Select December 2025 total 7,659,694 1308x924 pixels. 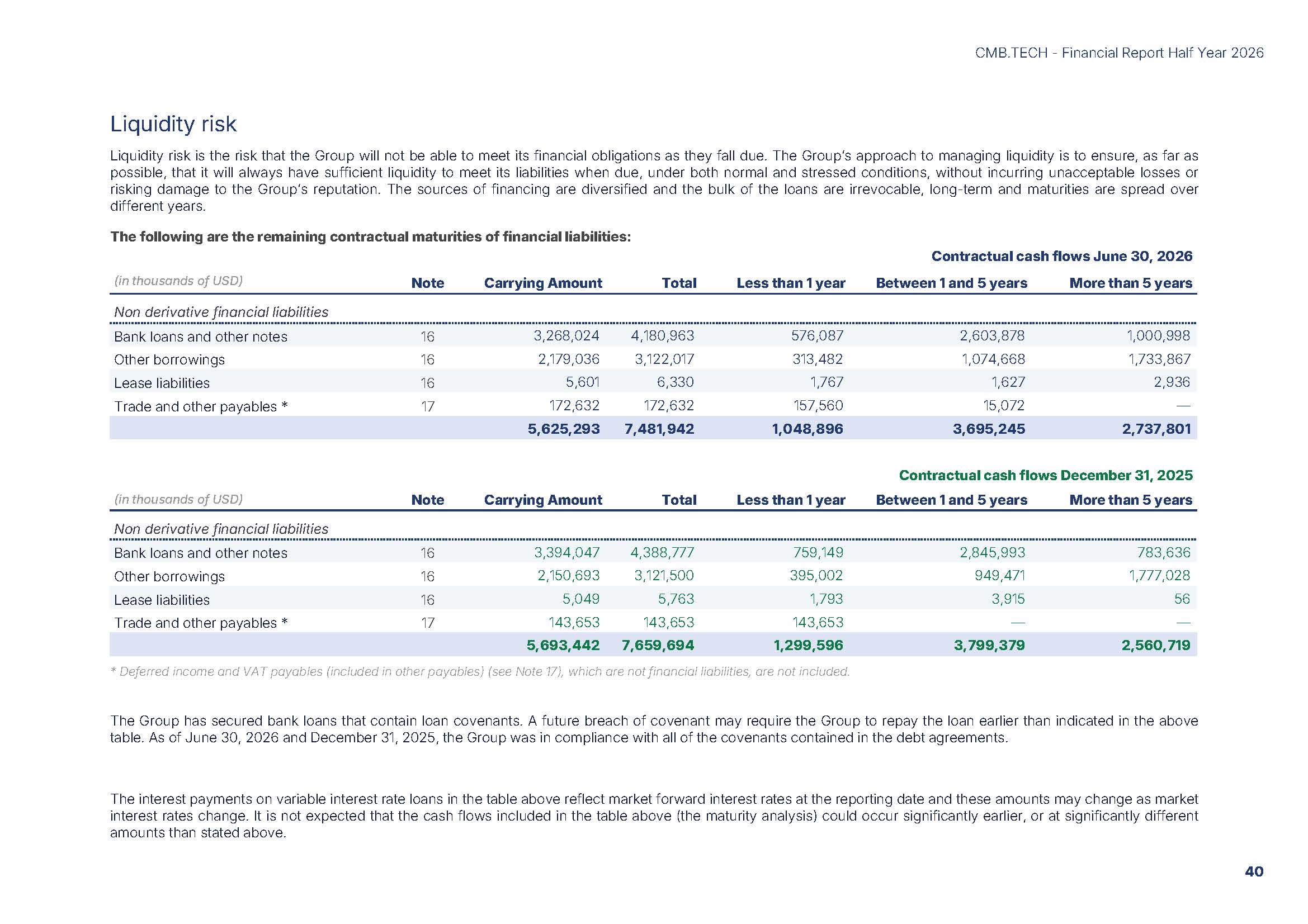click(x=658, y=645)
